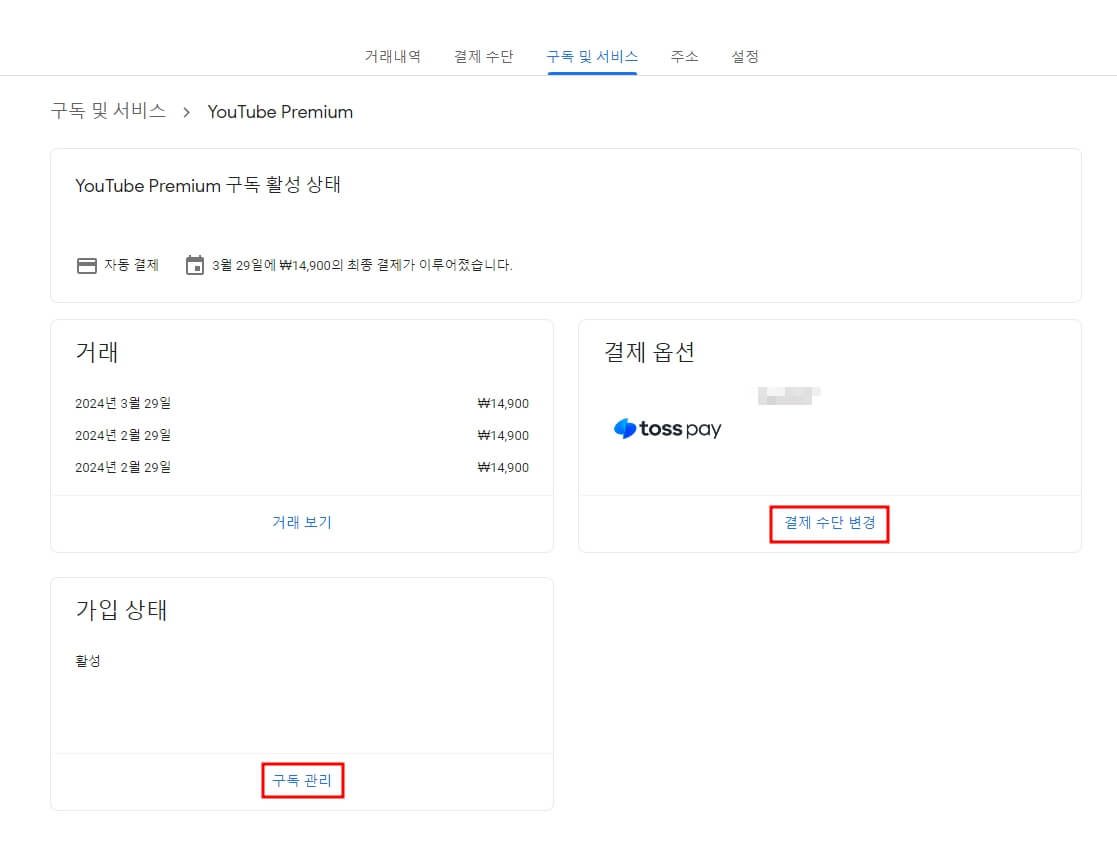The image size is (1117, 855).
Task: Select the 2024년 3월 29일 transaction date
Action: tap(123, 403)
